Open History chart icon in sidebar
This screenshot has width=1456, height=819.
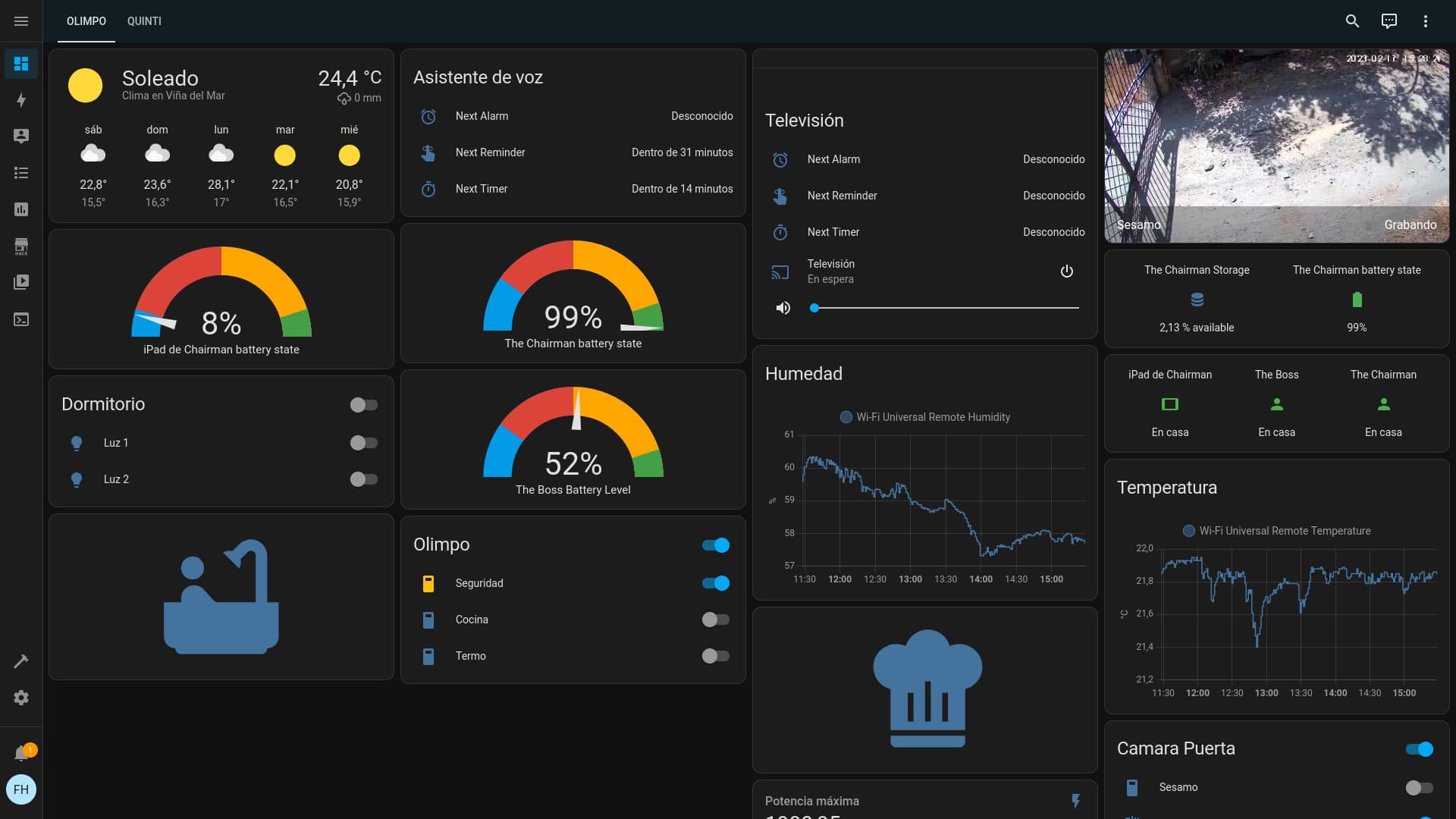[21, 209]
